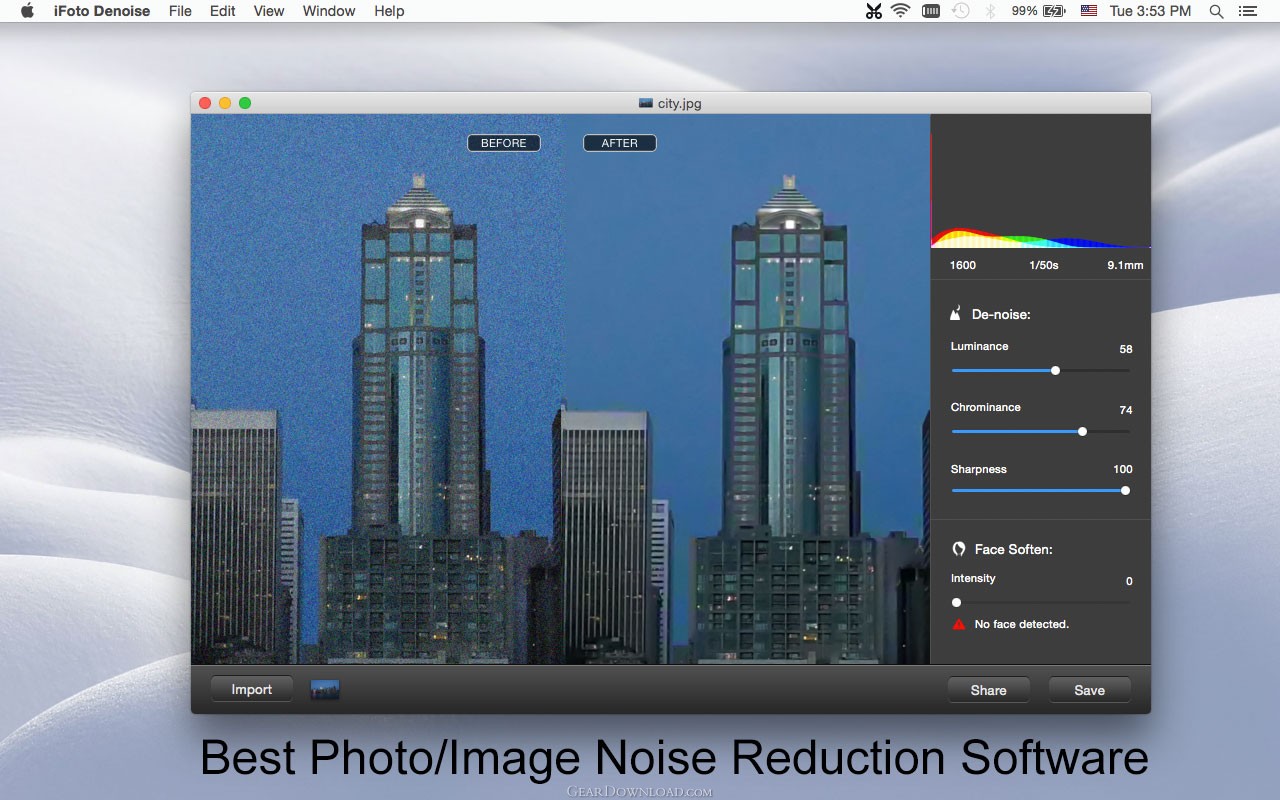This screenshot has height=800, width=1280.
Task: Click the Chrominance slider handle
Action: click(1082, 431)
